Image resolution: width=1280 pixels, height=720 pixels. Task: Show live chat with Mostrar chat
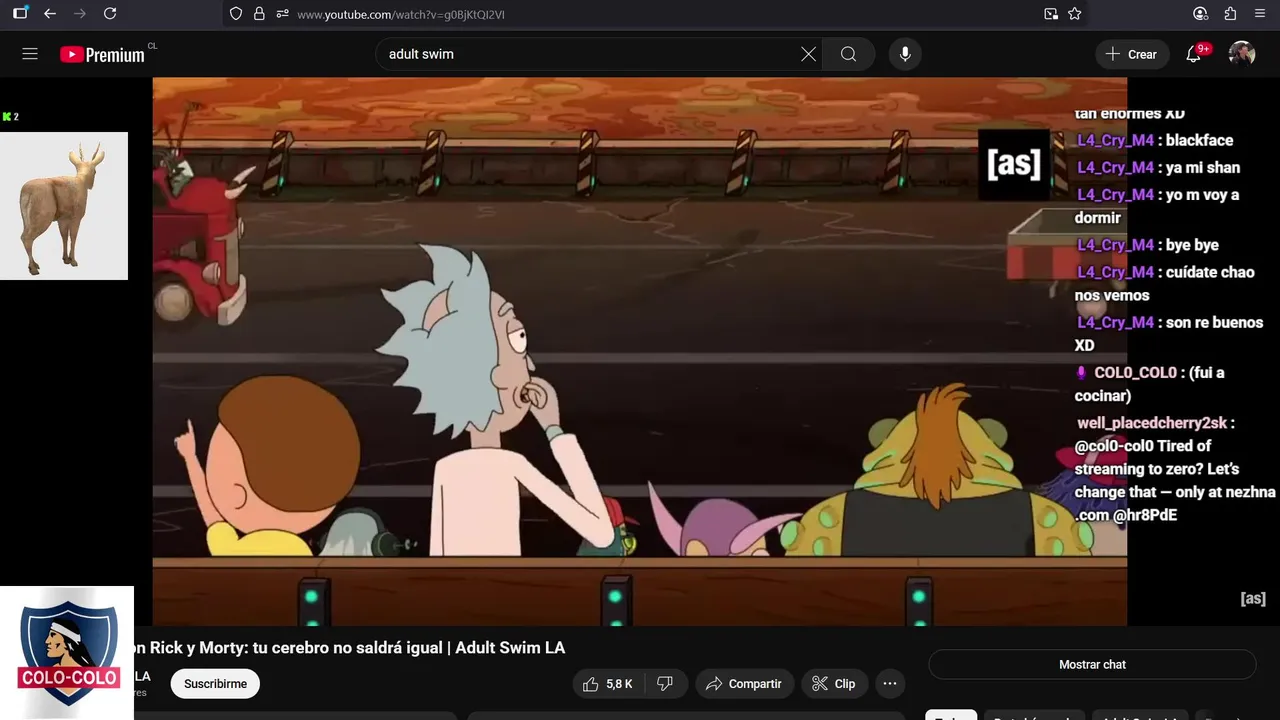point(1092,664)
